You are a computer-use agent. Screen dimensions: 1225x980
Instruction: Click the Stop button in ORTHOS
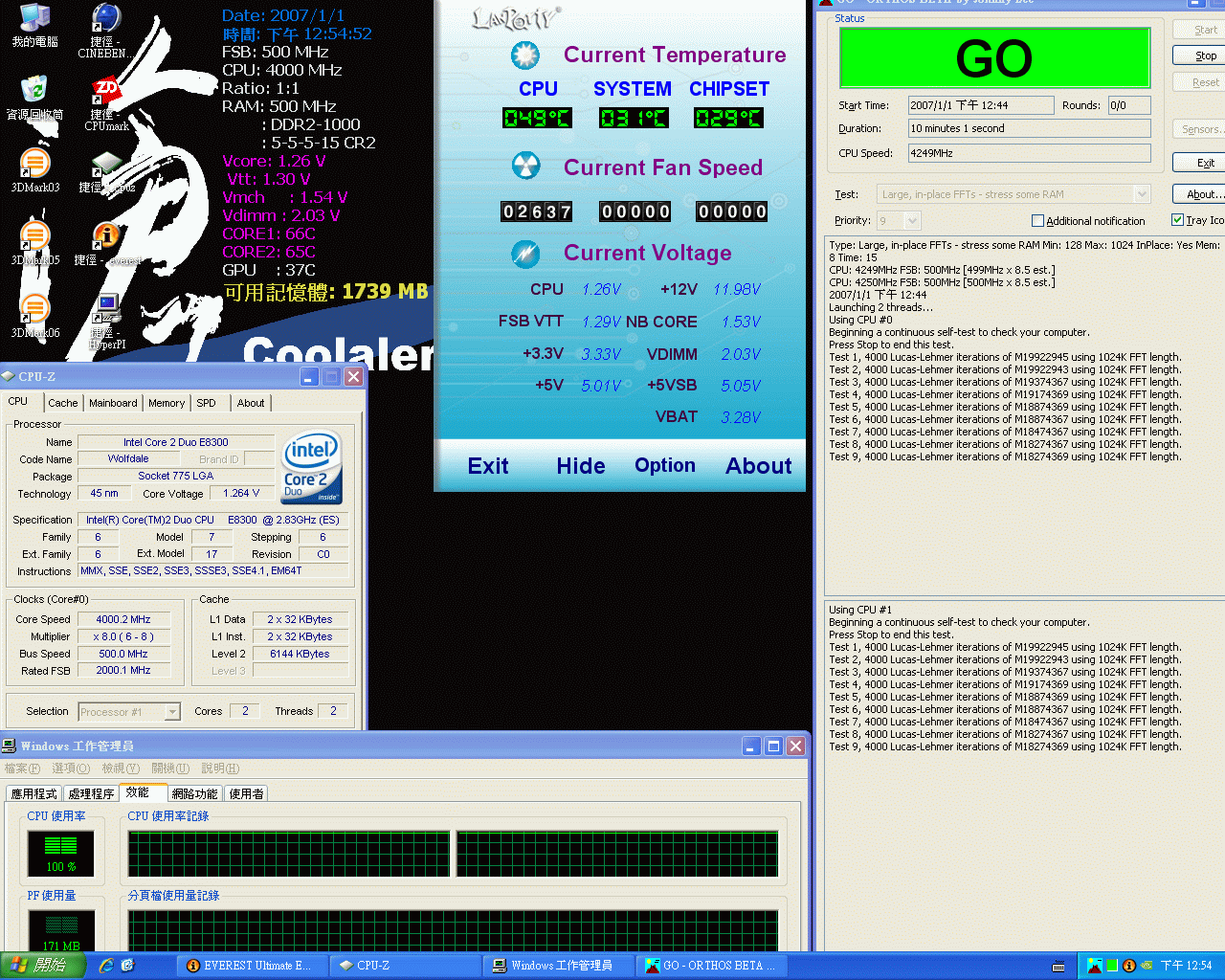(x=1200, y=56)
